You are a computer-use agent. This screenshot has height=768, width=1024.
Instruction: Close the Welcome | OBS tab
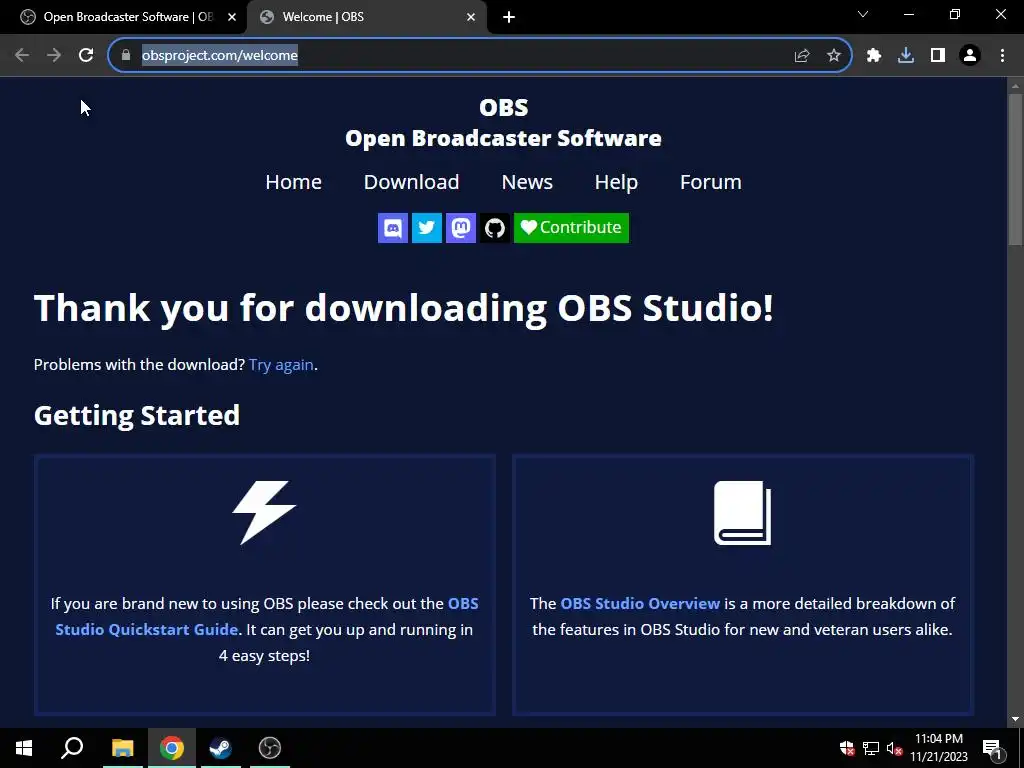(471, 17)
